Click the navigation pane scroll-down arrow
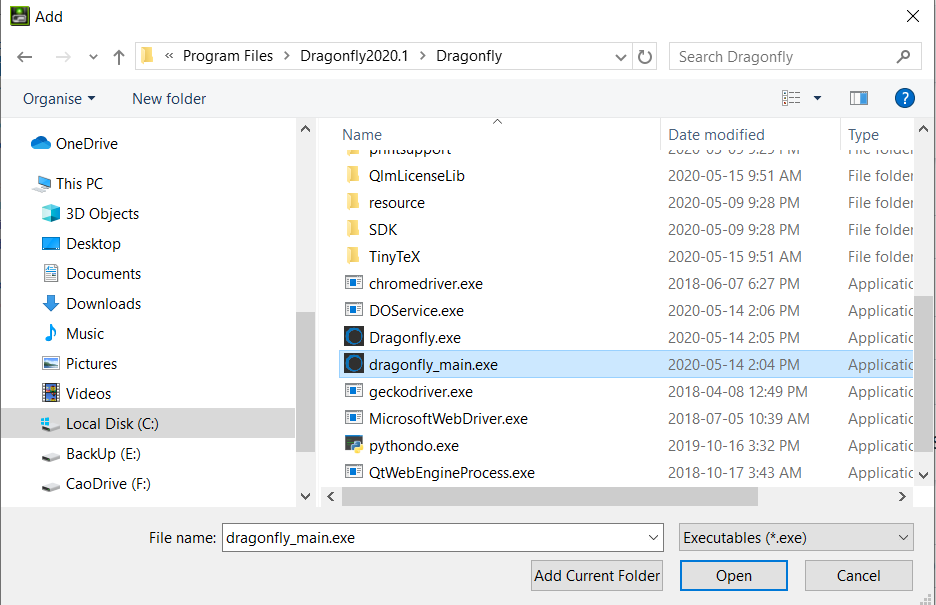Screen dimensions: 936x605 [x=306, y=496]
